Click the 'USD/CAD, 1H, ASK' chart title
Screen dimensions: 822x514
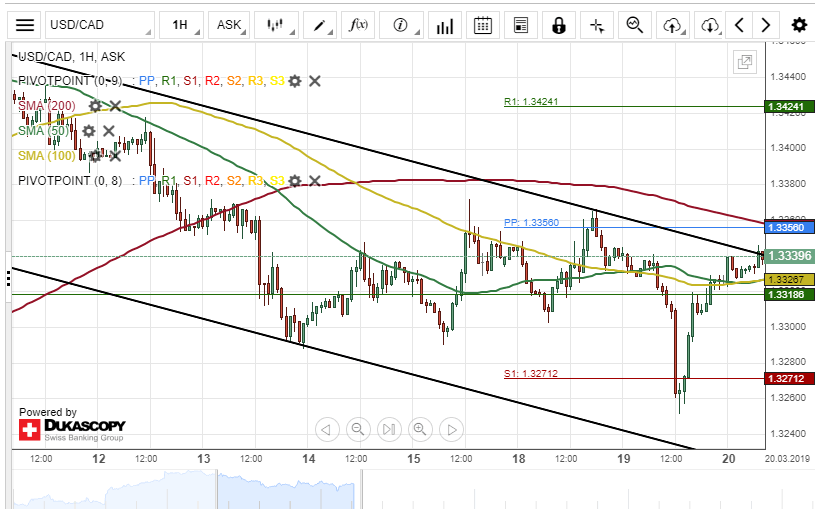(71, 57)
